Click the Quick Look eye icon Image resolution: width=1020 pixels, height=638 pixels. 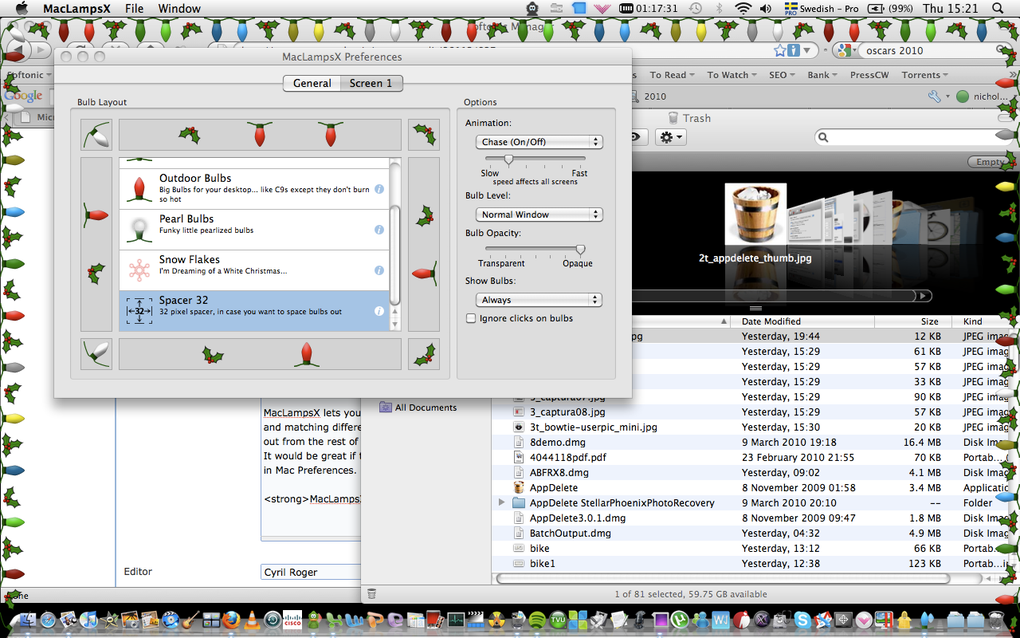[636, 137]
